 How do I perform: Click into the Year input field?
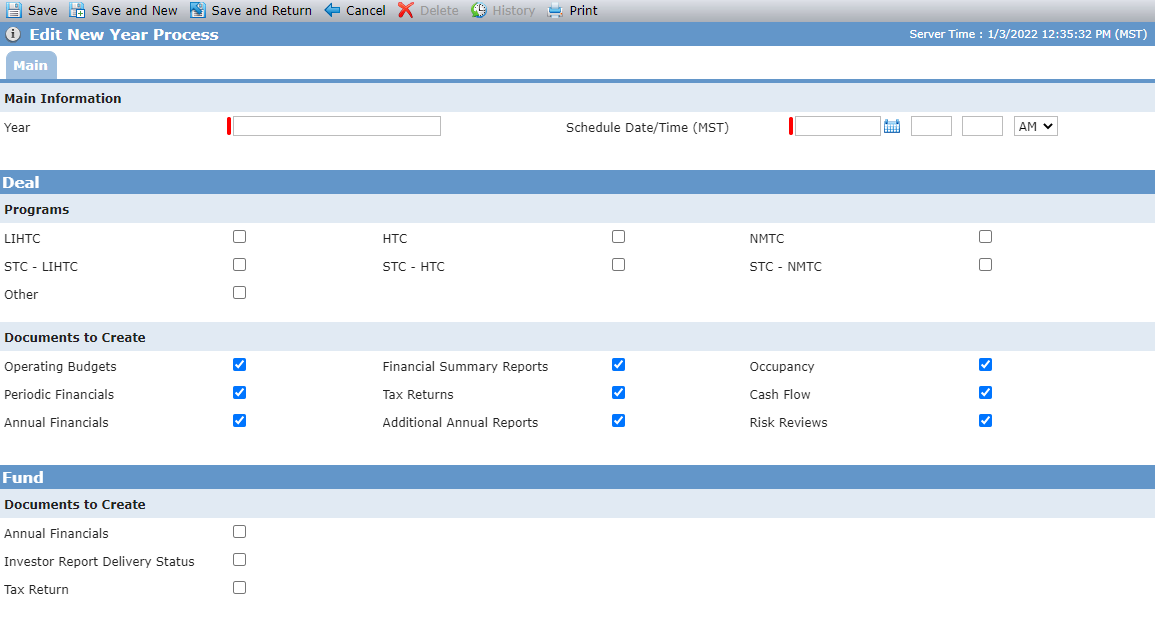coord(337,126)
